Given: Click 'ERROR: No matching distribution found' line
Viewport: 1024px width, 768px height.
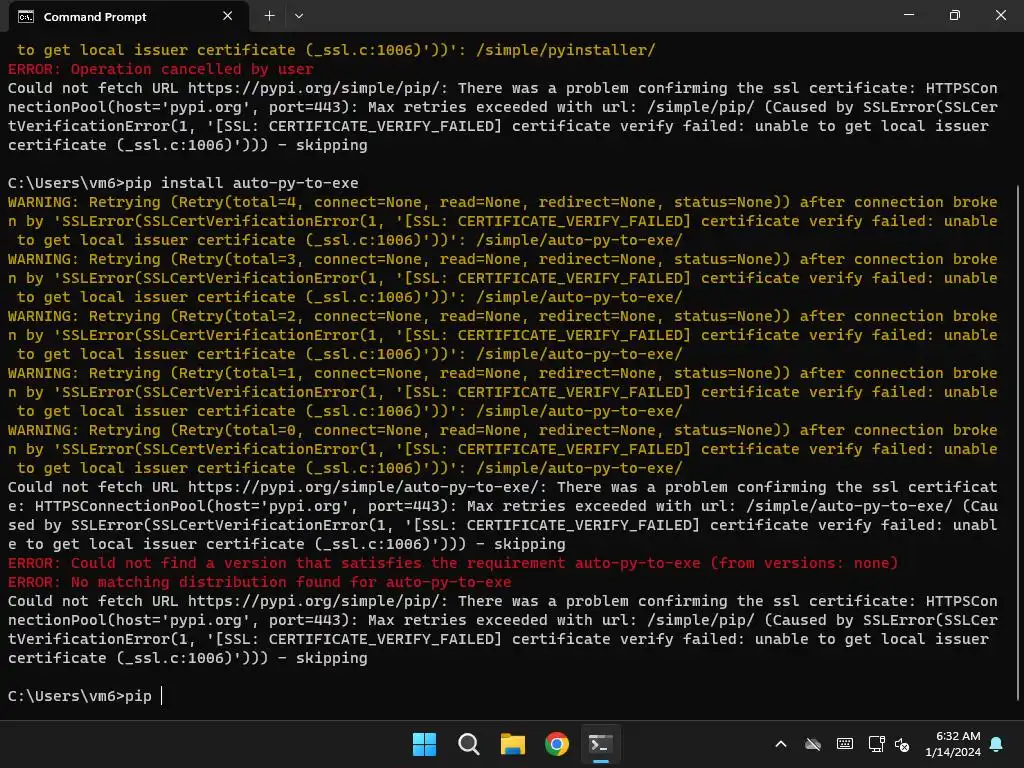Looking at the screenshot, I should coord(259,582).
